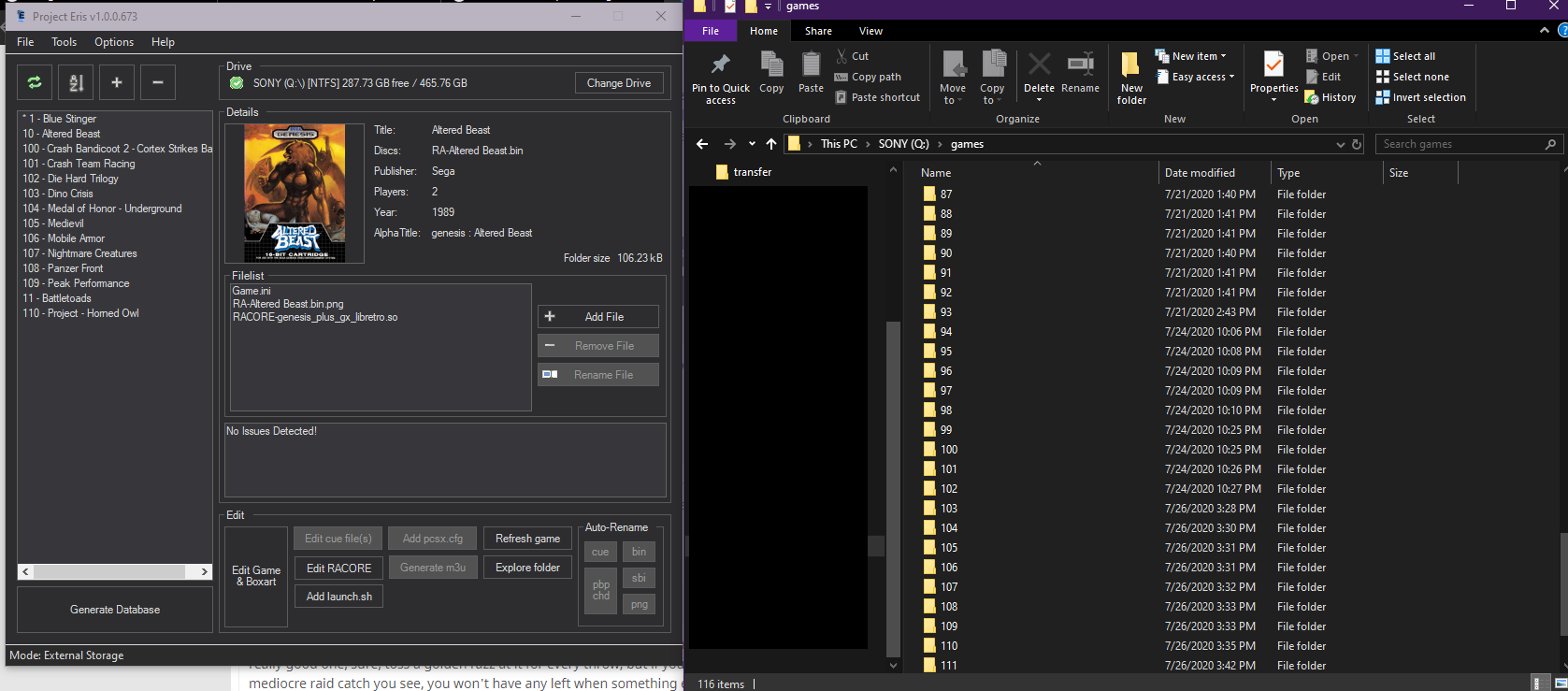This screenshot has height=691, width=1568.
Task: Click the Edit RACORE button
Action: 338,568
